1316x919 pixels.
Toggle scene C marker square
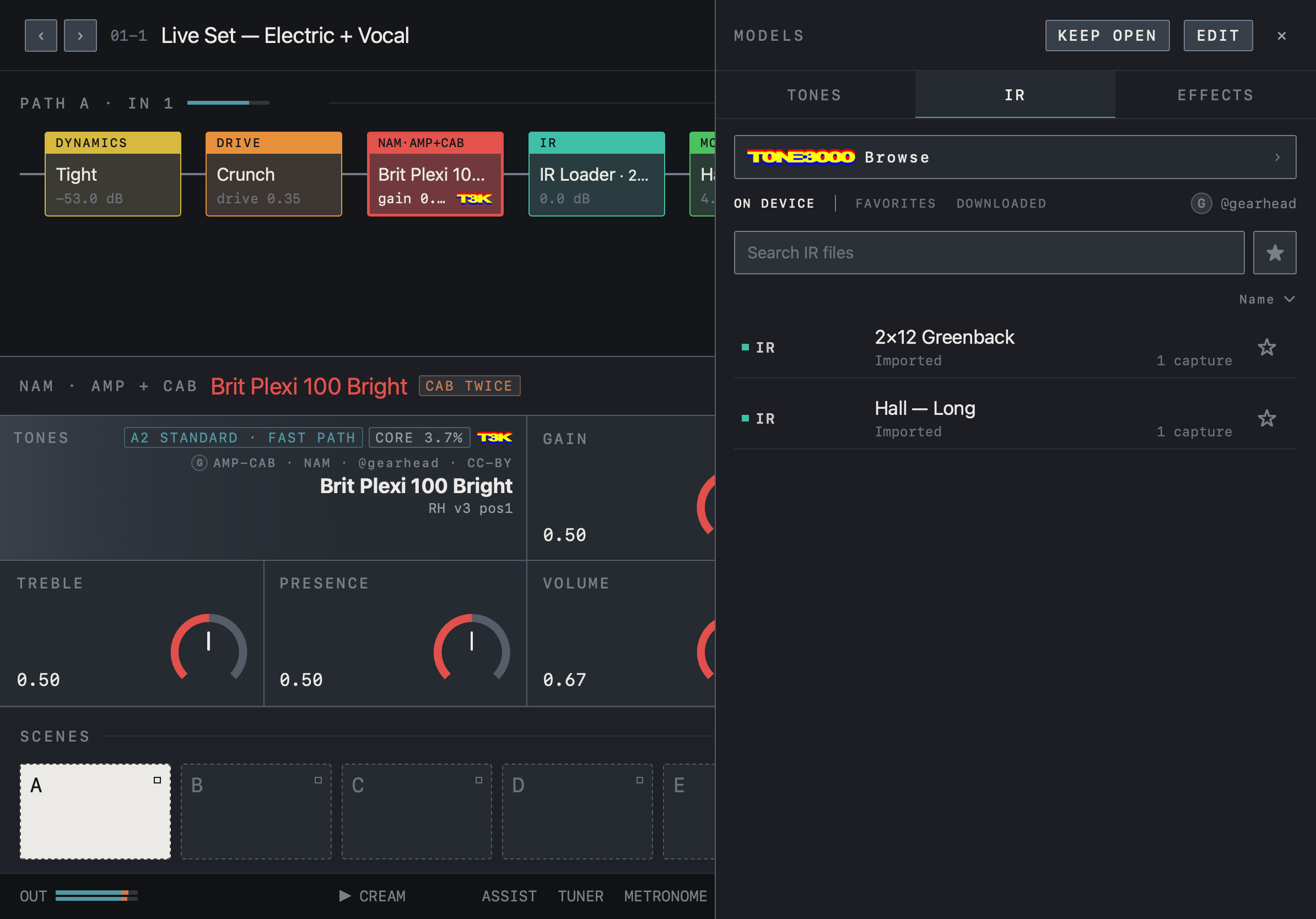[478, 780]
